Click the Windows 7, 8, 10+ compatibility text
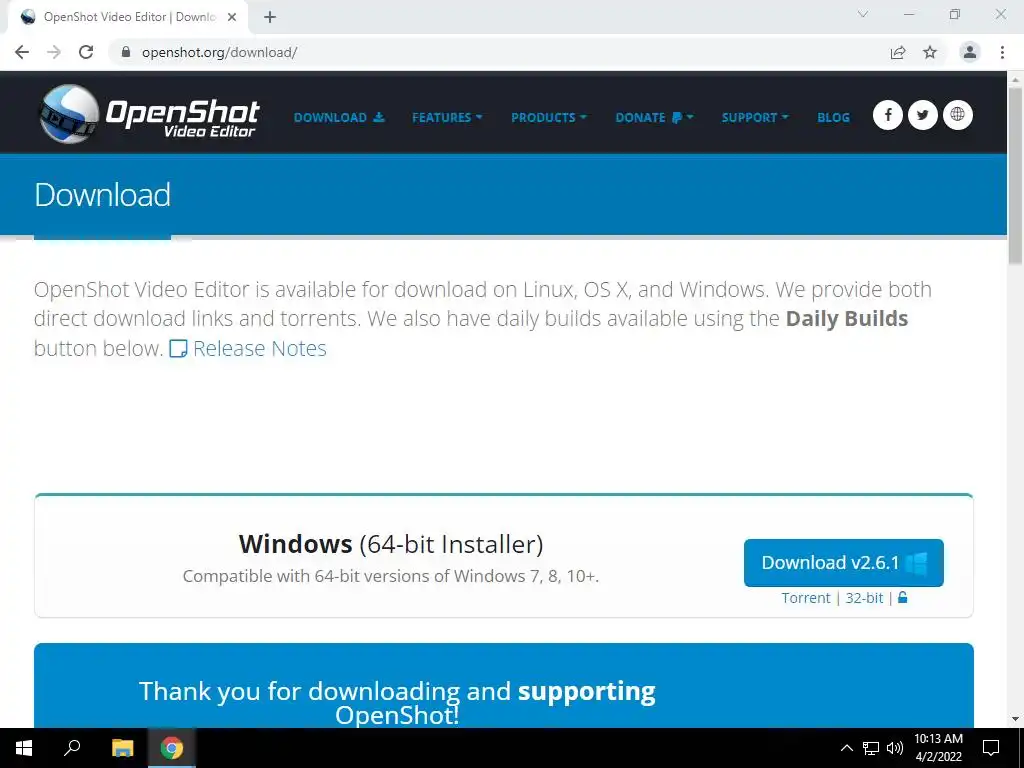 point(391,576)
